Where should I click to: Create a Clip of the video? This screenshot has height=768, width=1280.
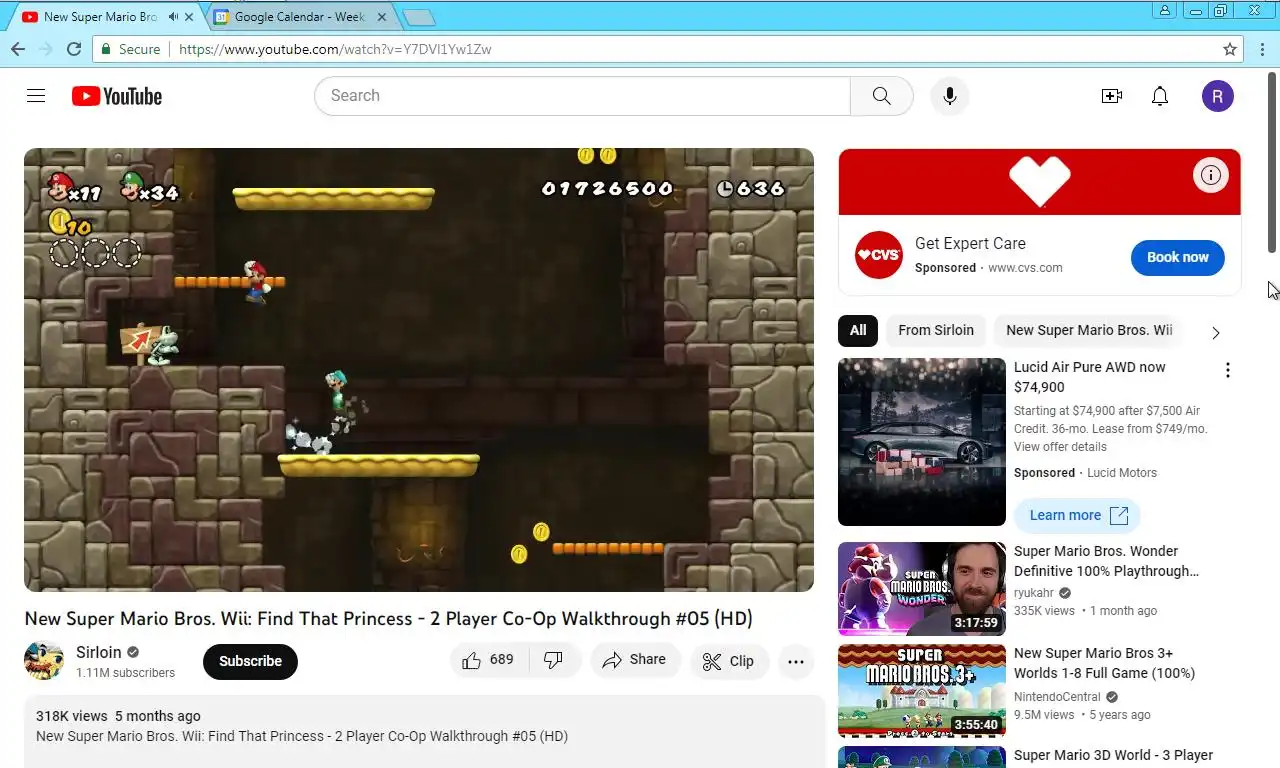click(x=728, y=661)
